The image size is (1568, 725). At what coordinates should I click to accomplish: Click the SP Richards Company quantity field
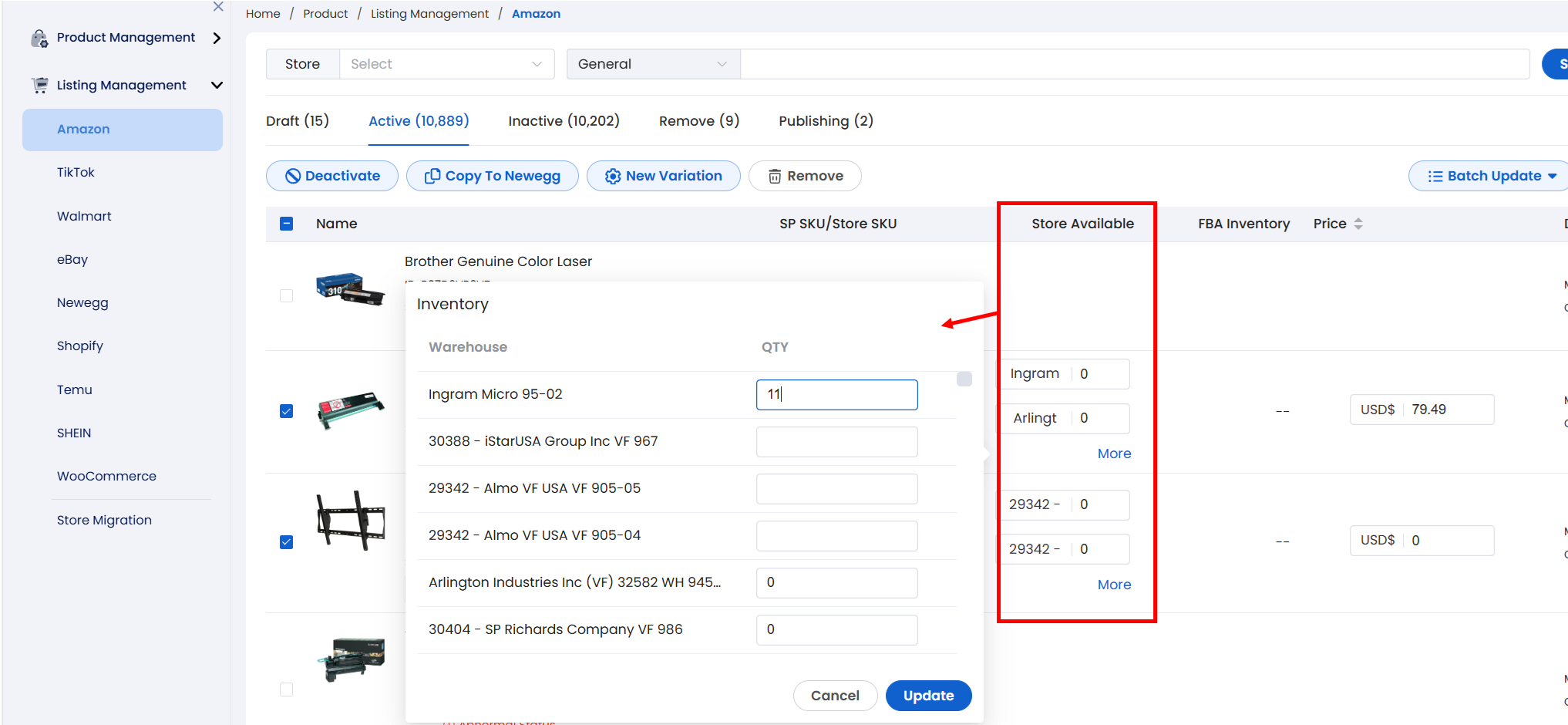point(837,630)
